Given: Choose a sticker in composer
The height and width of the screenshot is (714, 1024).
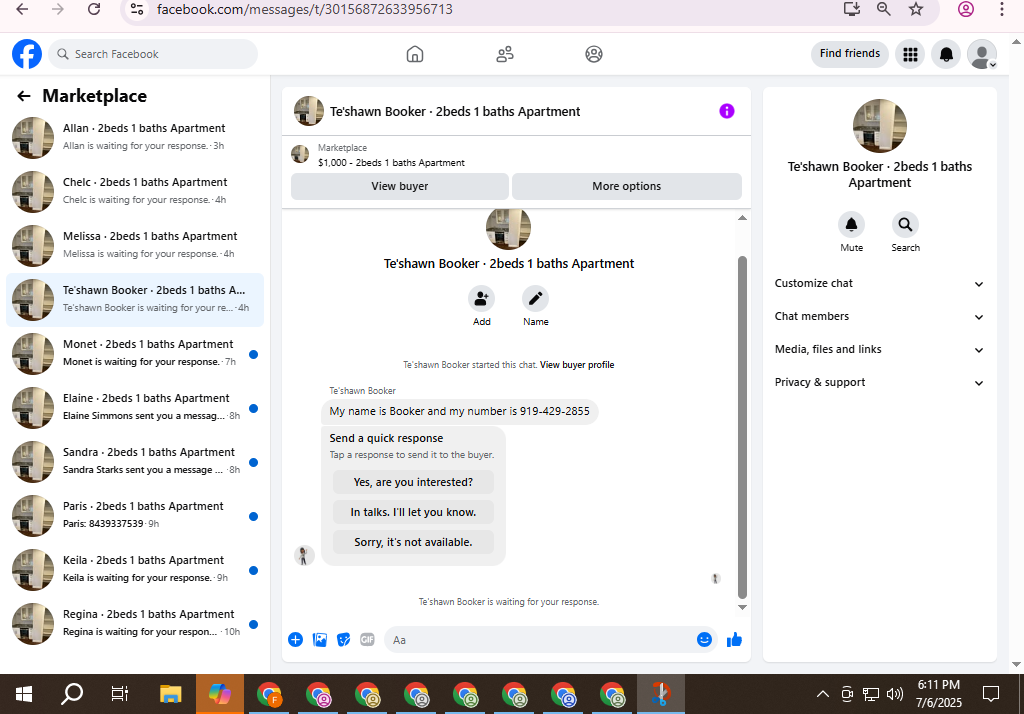Looking at the screenshot, I should coord(344,640).
